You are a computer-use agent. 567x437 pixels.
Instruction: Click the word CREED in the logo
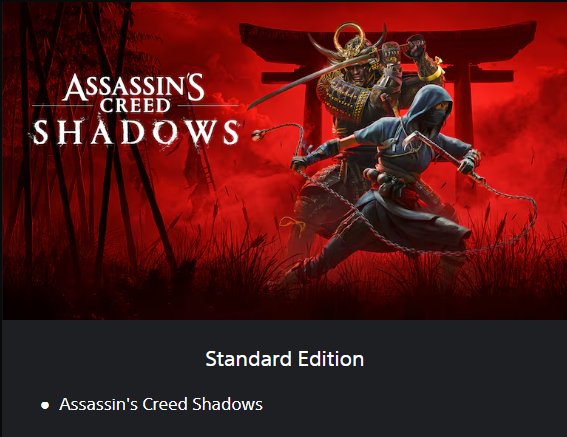pyautogui.click(x=135, y=105)
